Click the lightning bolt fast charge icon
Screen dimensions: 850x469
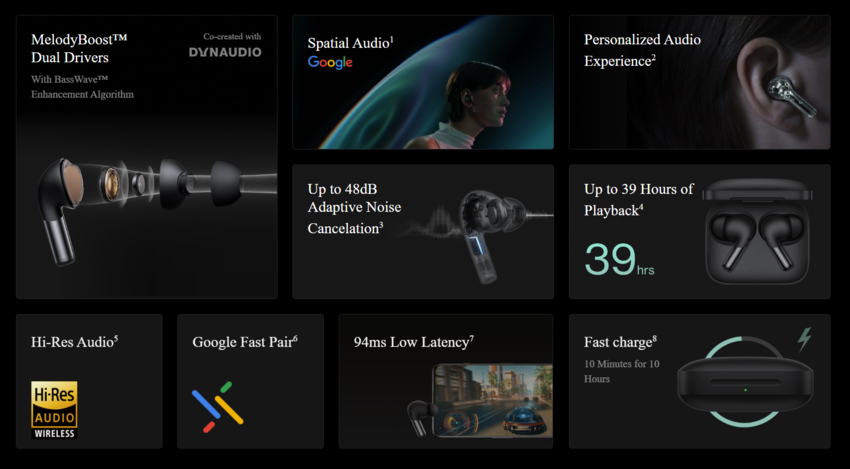click(804, 339)
